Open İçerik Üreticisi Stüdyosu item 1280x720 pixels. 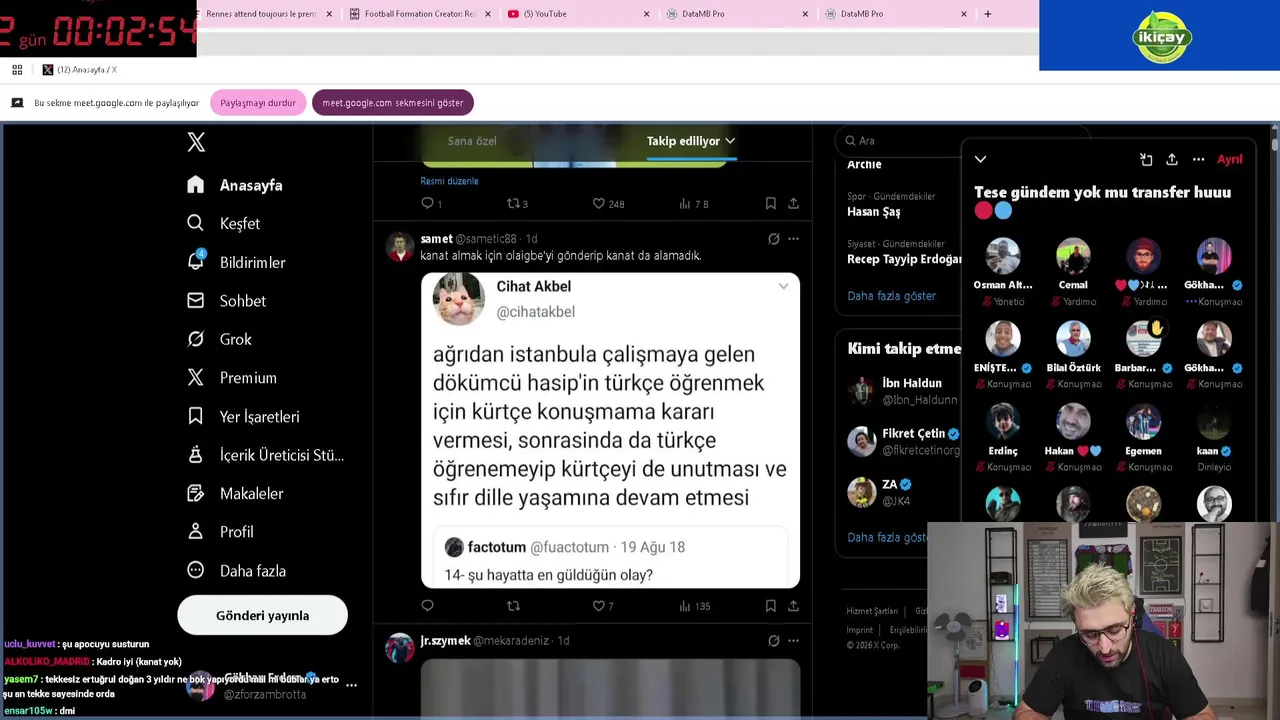[266, 455]
